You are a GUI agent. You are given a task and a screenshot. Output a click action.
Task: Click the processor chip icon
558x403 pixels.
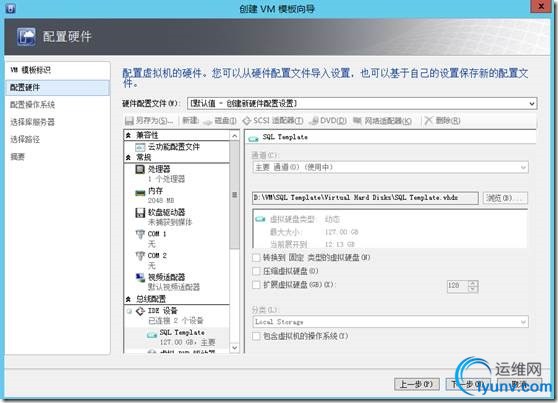(140, 169)
